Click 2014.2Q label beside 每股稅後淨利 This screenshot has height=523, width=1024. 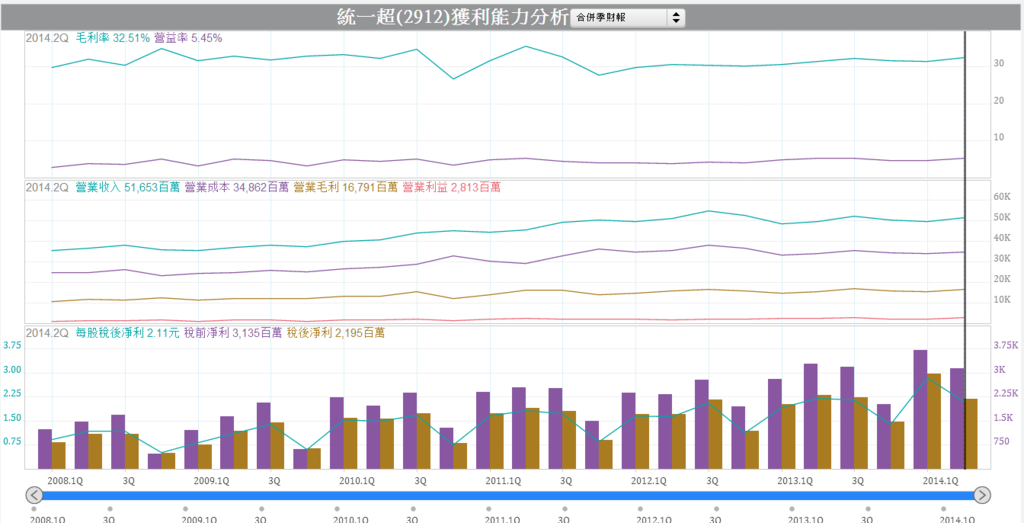[47, 333]
